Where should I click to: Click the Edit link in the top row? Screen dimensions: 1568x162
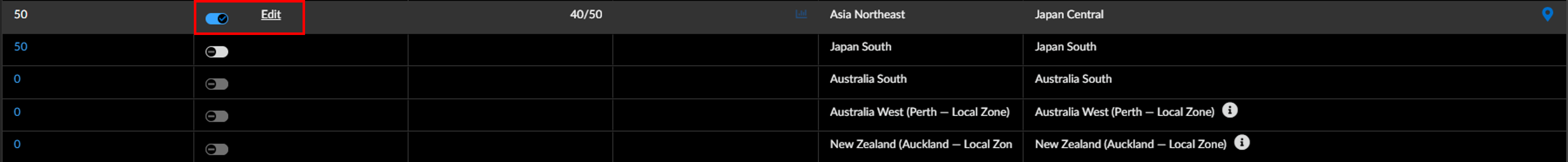(x=271, y=15)
